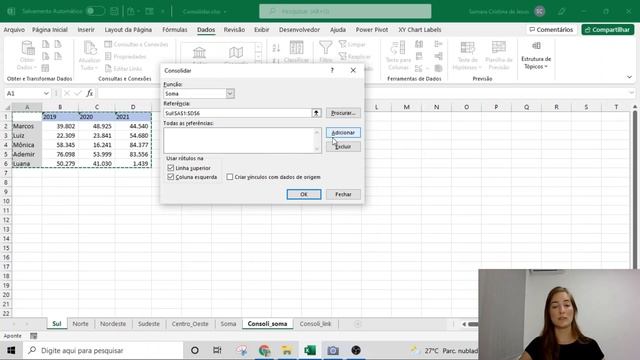Select the cell containing 84.377
The height and width of the screenshot is (360, 640).
pyautogui.click(x=133, y=145)
